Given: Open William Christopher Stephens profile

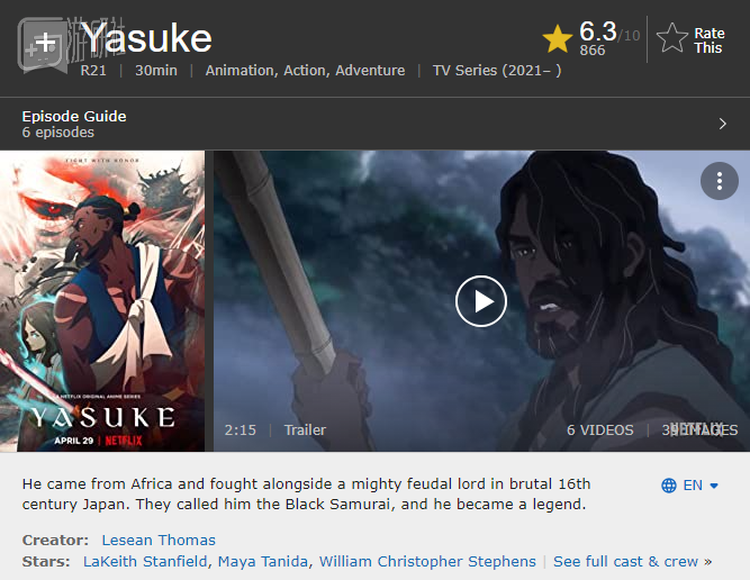Looking at the screenshot, I should (428, 561).
